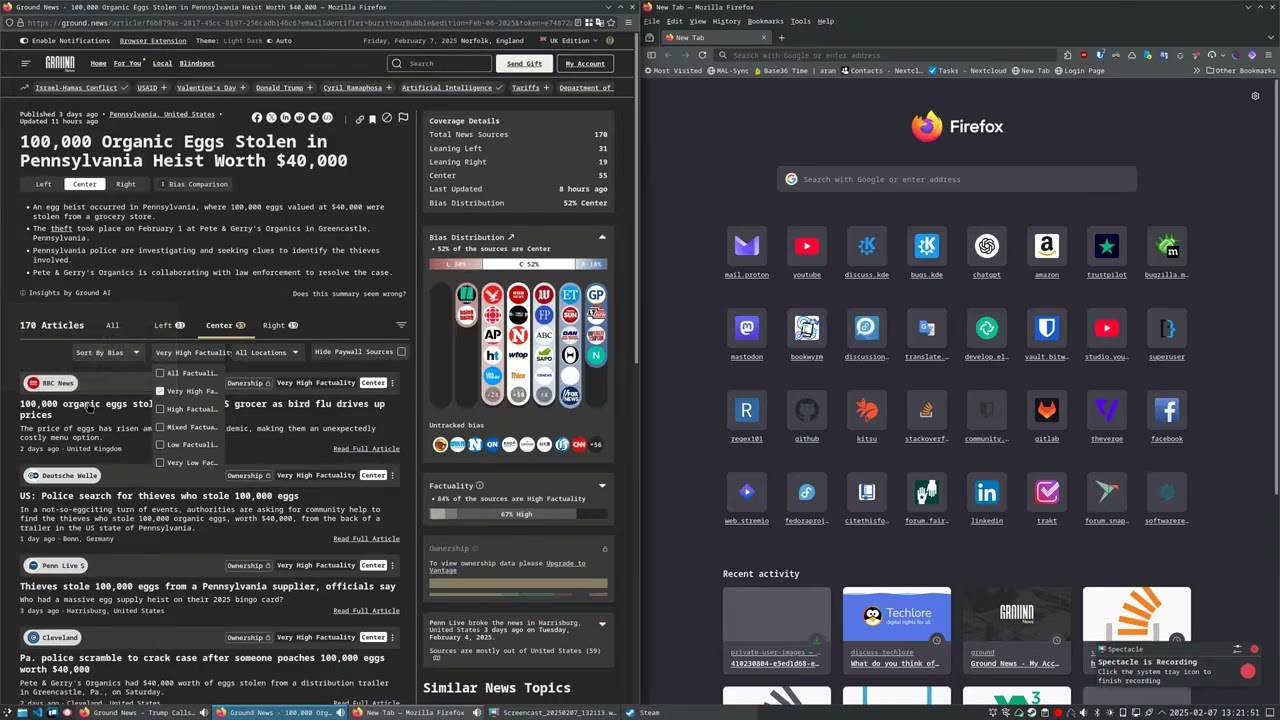Screen dimensions: 1280x720
Task: Open the Trustpilot shortcut tile
Action: (x=1107, y=246)
